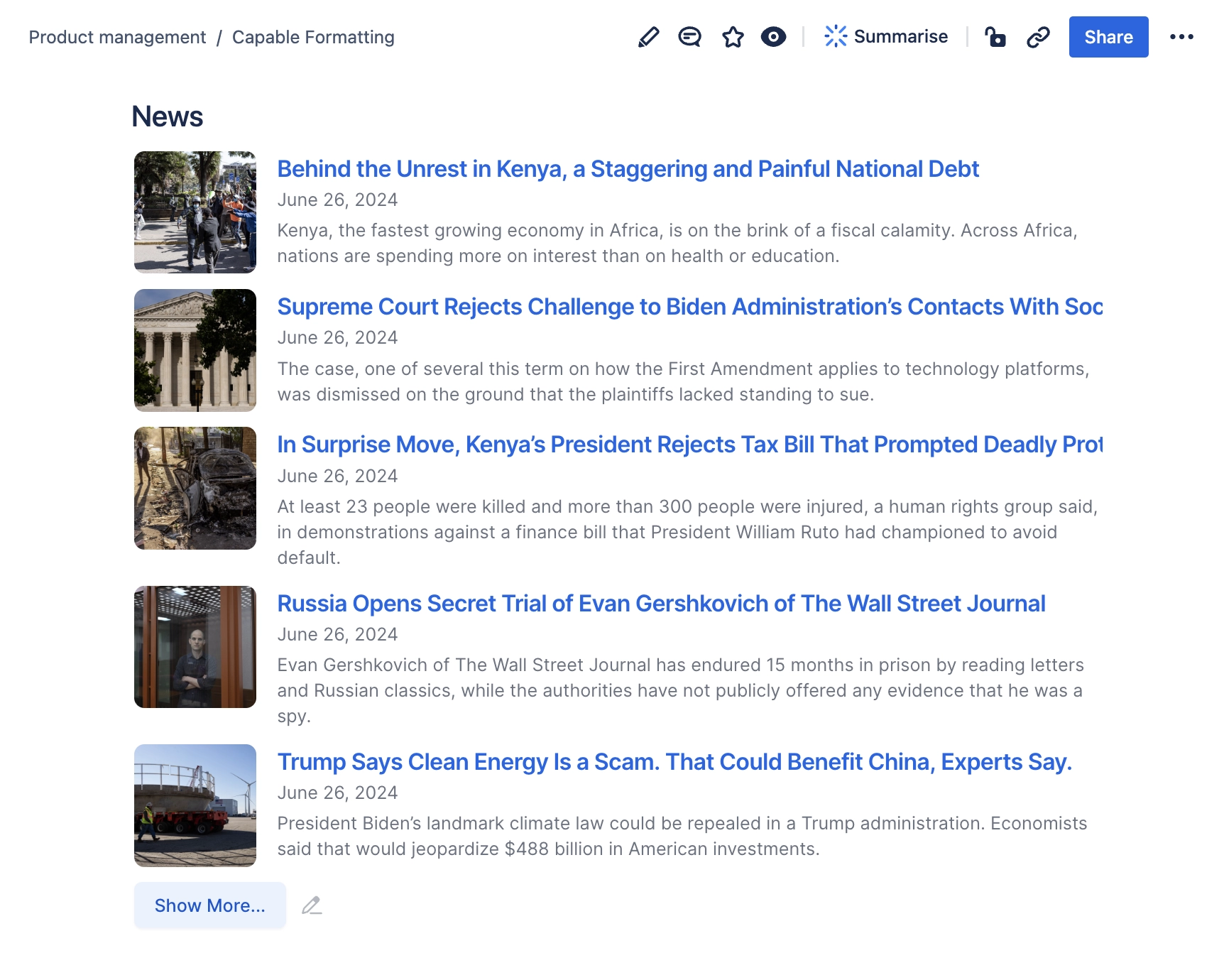This screenshot has width=1224, height=980.
Task: Expand the list with Show More
Action: [209, 905]
